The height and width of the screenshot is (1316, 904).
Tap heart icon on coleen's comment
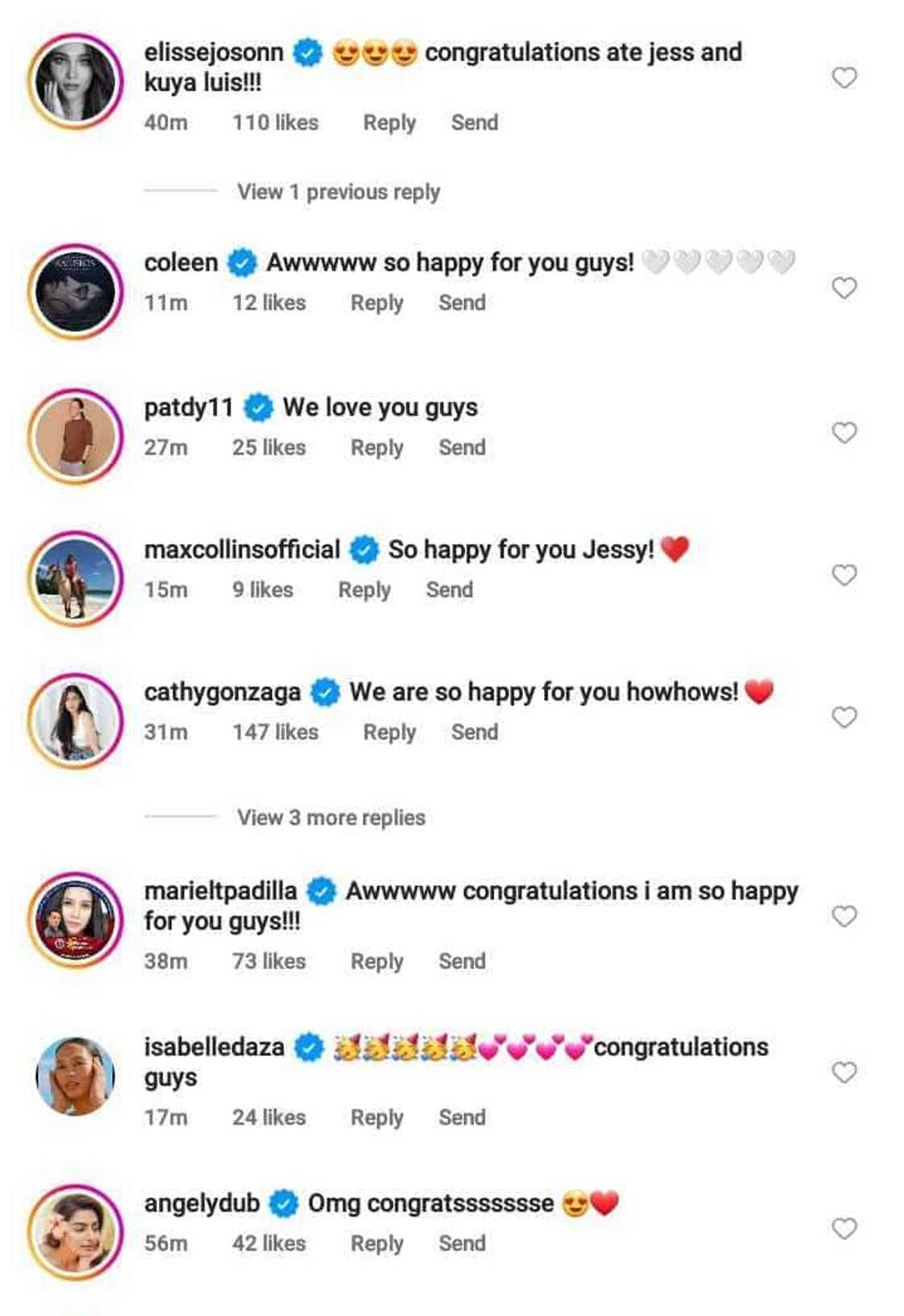tap(843, 288)
